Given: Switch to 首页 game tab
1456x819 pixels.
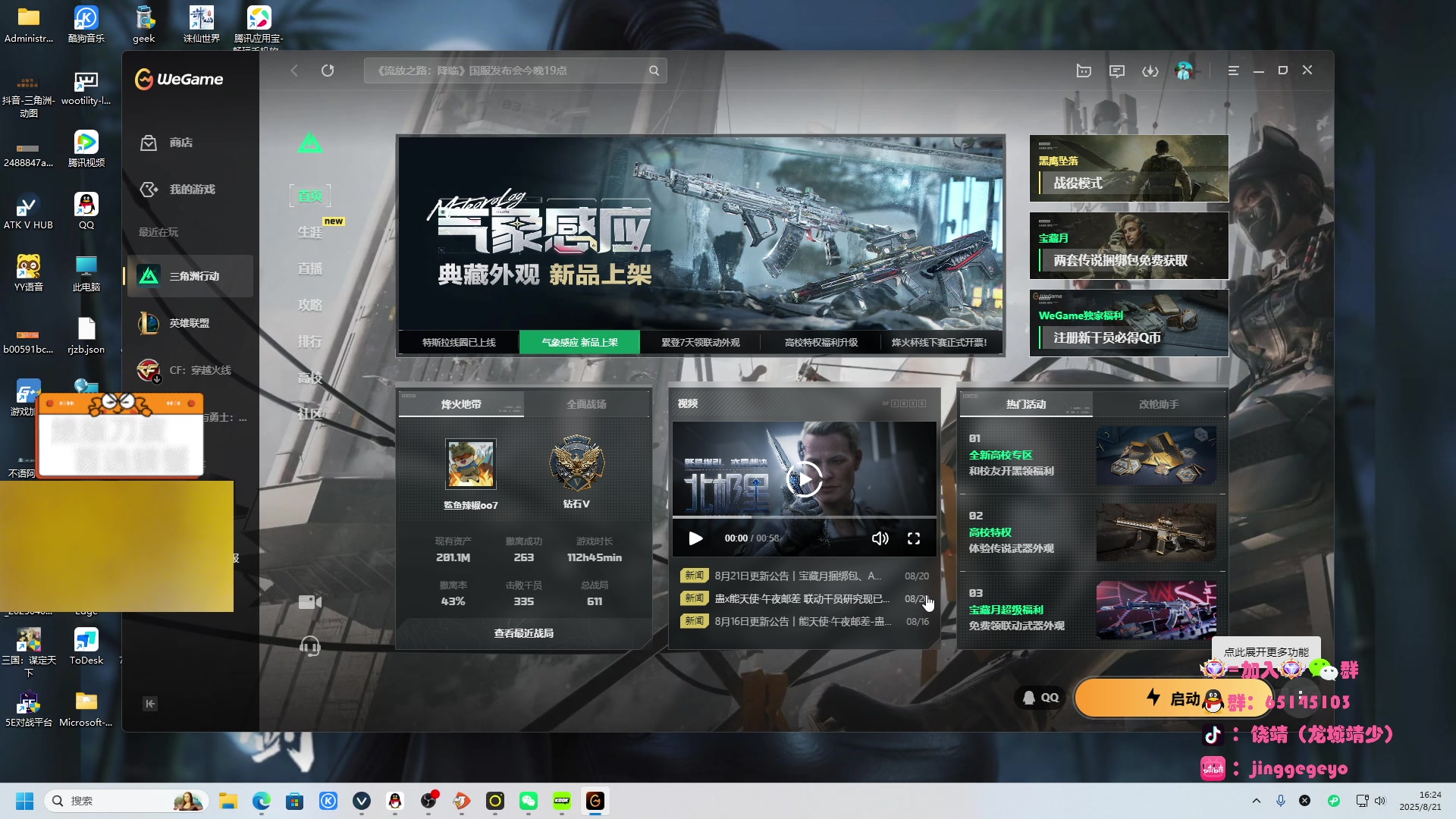Looking at the screenshot, I should point(310,196).
